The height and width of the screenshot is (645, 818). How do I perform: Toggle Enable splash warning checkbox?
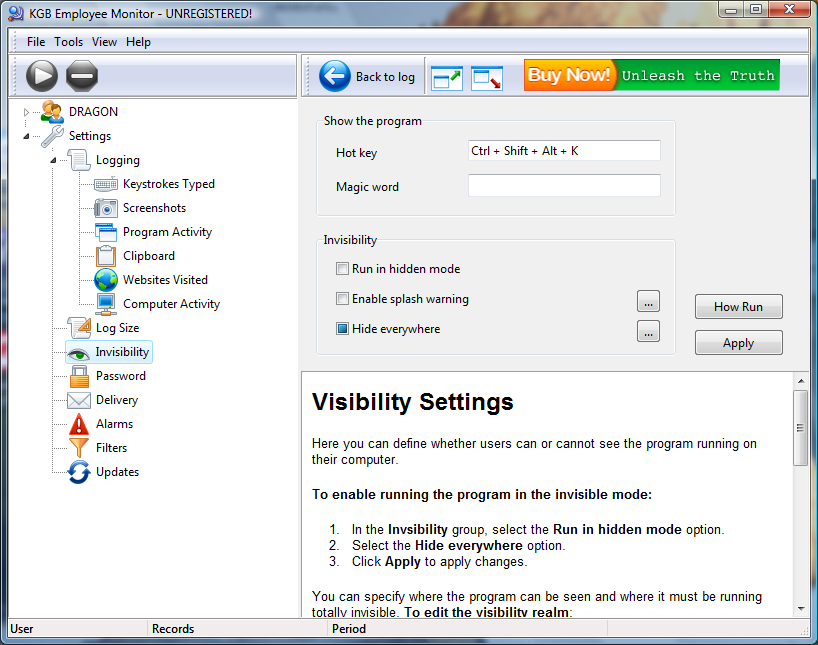click(343, 299)
